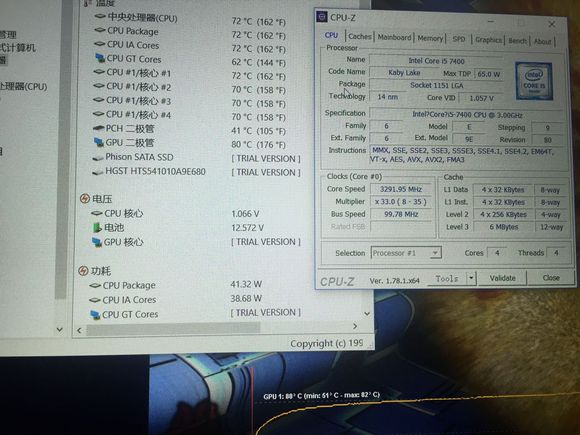Image resolution: width=580 pixels, height=435 pixels.
Task: Select the CPU tab in CPU-Z
Action: pos(331,35)
